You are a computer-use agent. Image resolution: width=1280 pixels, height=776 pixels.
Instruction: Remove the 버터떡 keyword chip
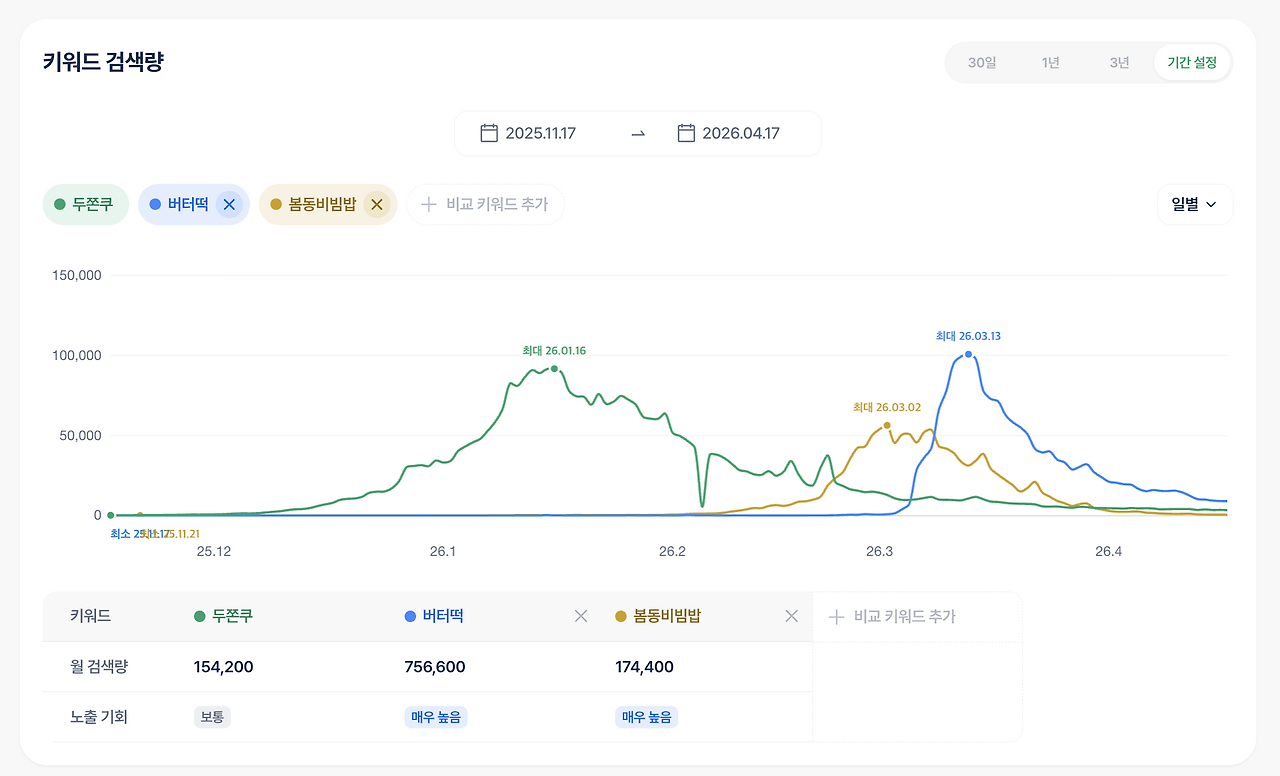click(229, 204)
